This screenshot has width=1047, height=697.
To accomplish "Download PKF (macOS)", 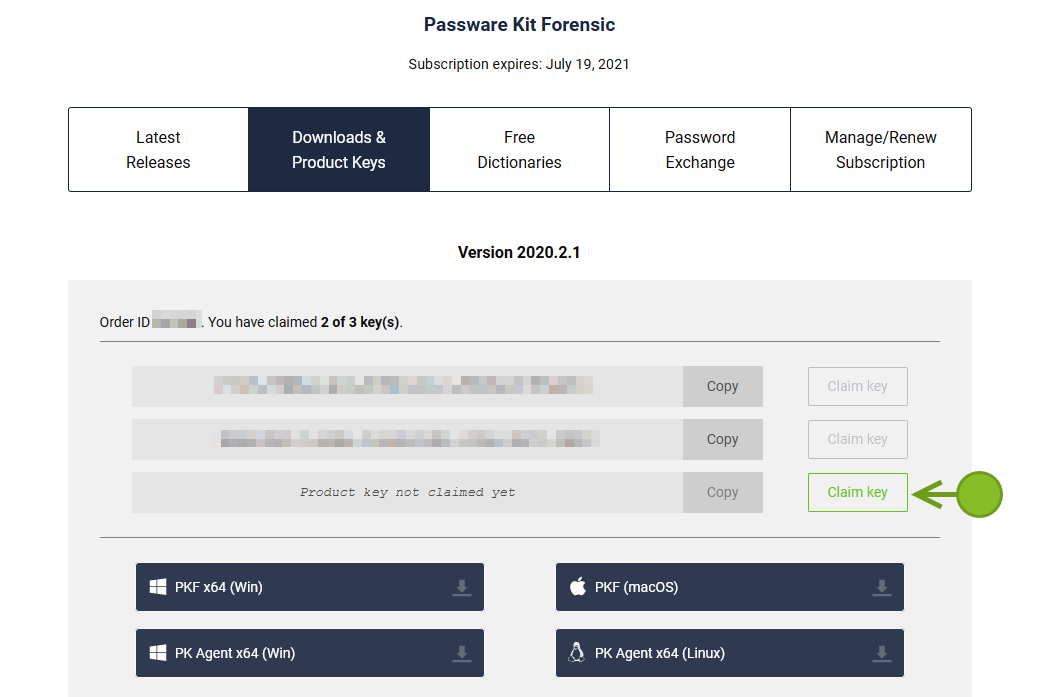I will click(730, 587).
